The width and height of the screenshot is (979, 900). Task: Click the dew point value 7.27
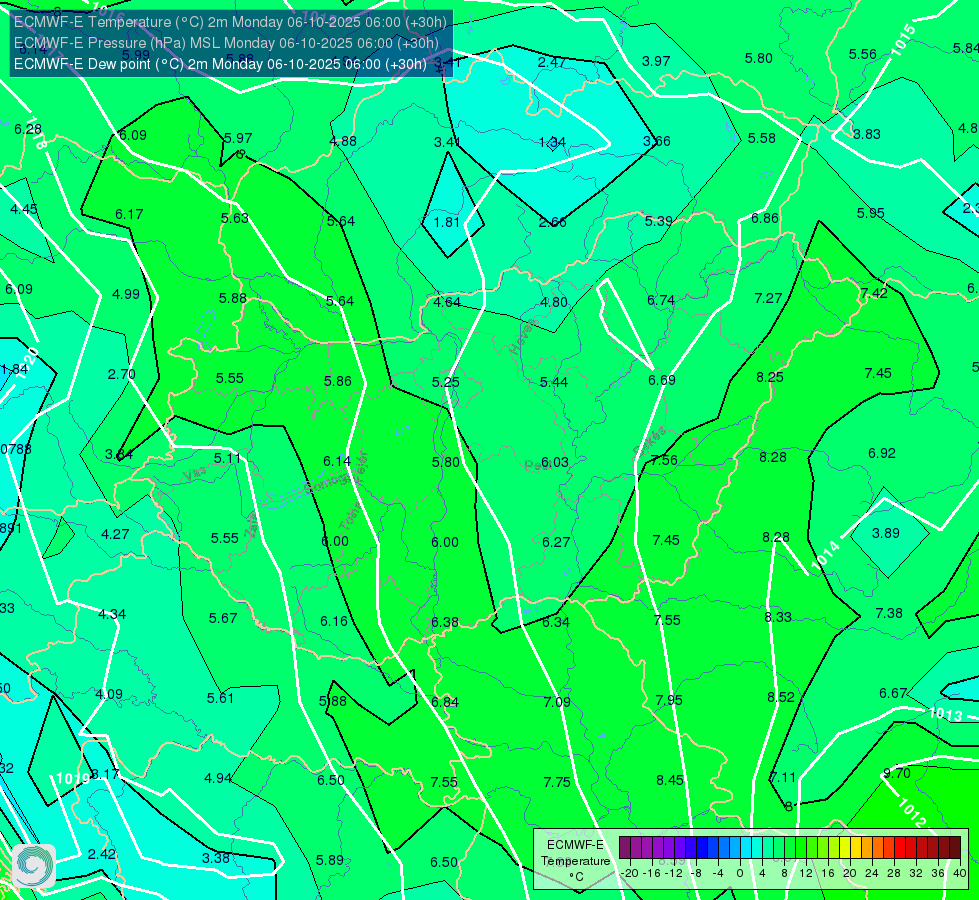[x=769, y=299]
